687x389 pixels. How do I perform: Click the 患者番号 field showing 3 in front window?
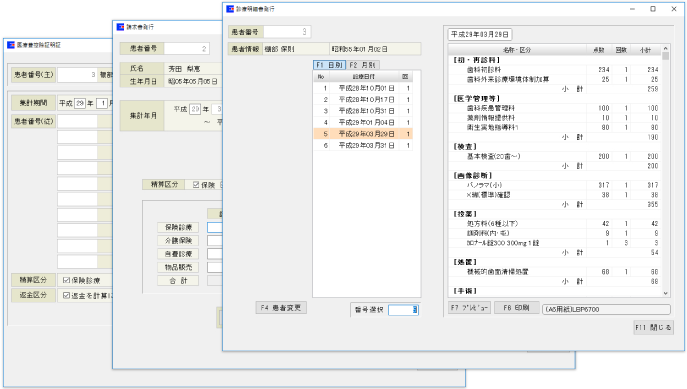point(287,32)
